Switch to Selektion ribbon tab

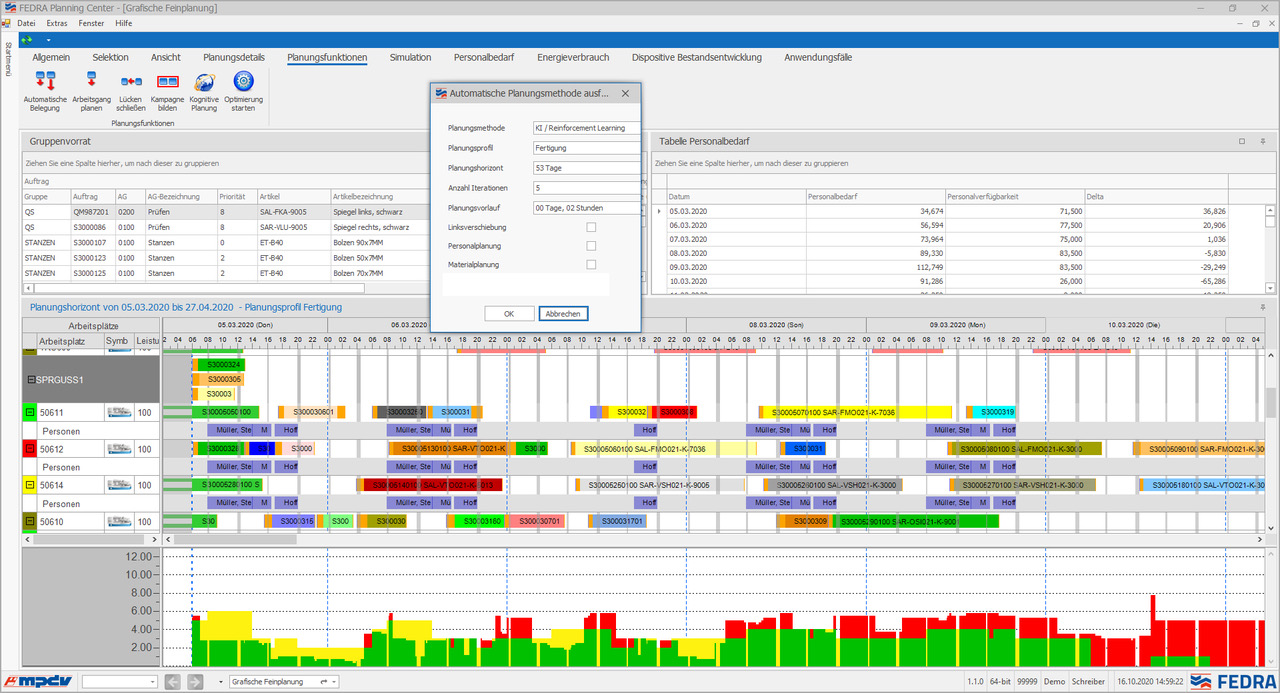point(111,58)
